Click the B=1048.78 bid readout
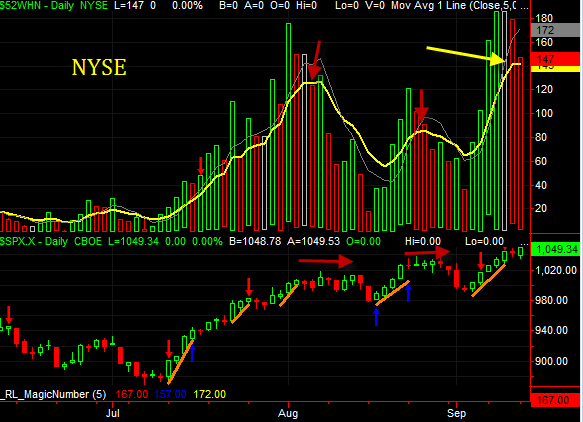This screenshot has width=583, height=422. (255, 241)
